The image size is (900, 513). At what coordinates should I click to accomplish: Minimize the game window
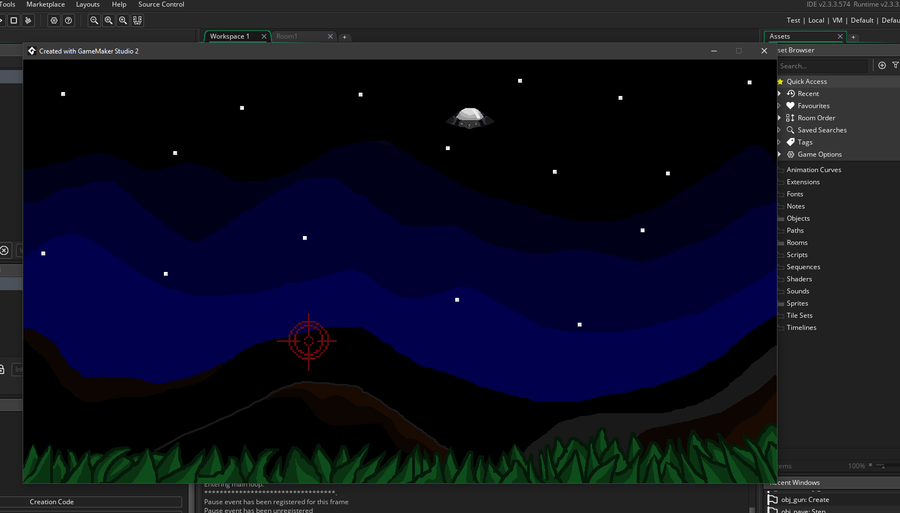click(713, 51)
